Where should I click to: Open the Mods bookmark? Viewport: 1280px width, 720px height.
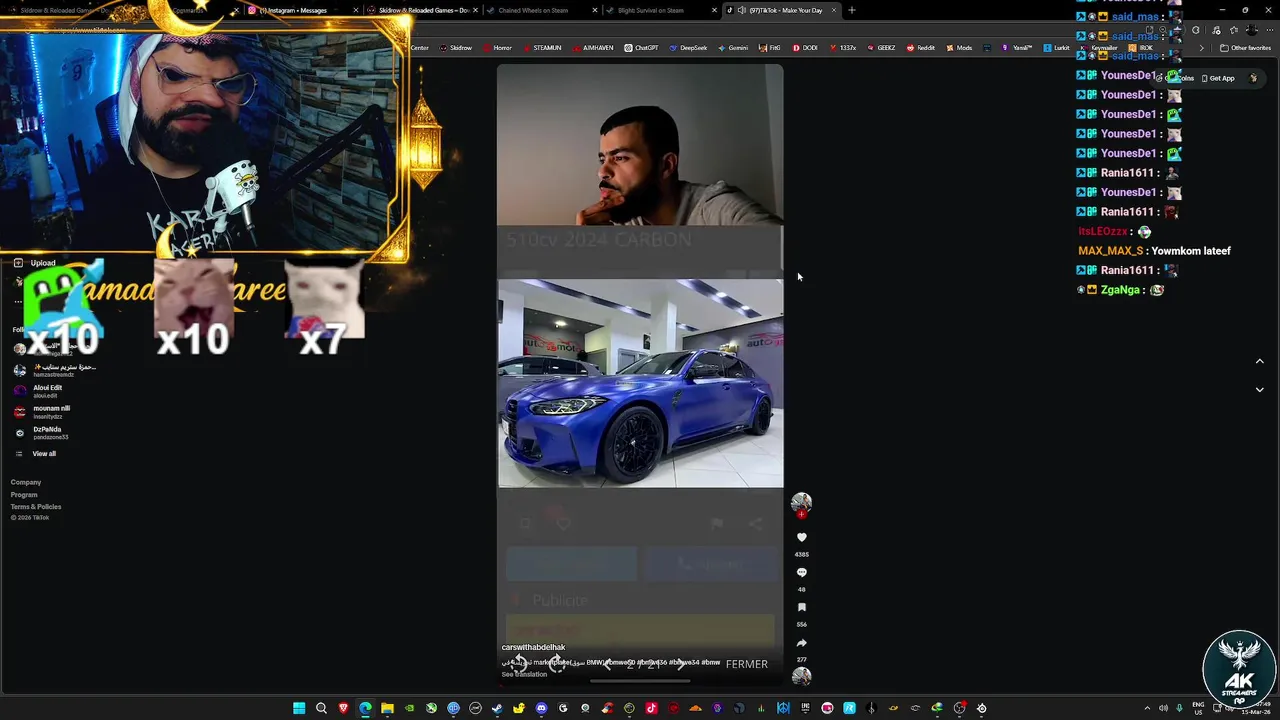point(959,48)
